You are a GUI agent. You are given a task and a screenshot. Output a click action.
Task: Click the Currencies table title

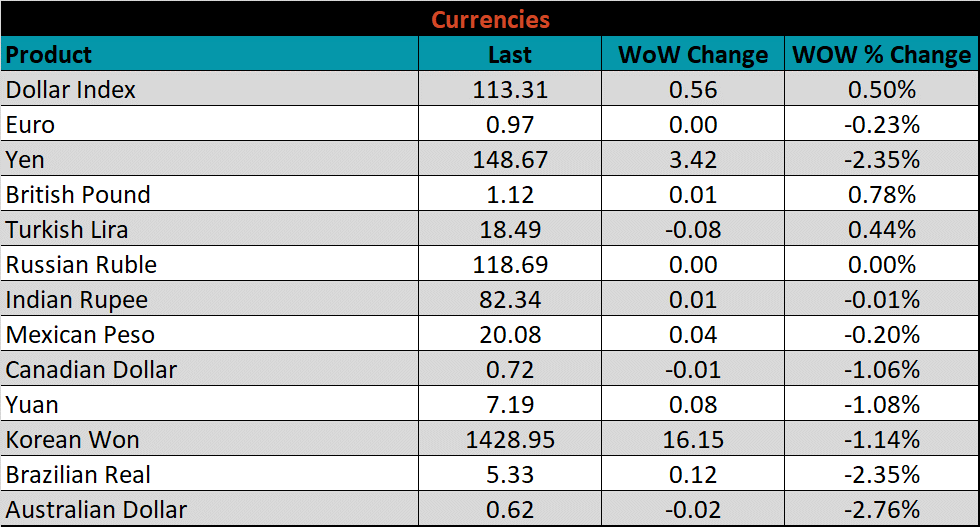(490, 19)
